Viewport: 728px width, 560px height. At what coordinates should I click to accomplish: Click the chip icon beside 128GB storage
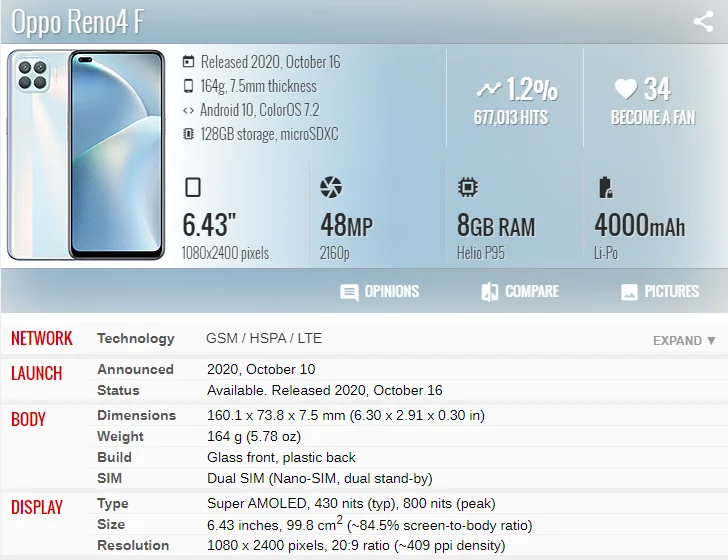(x=188, y=134)
